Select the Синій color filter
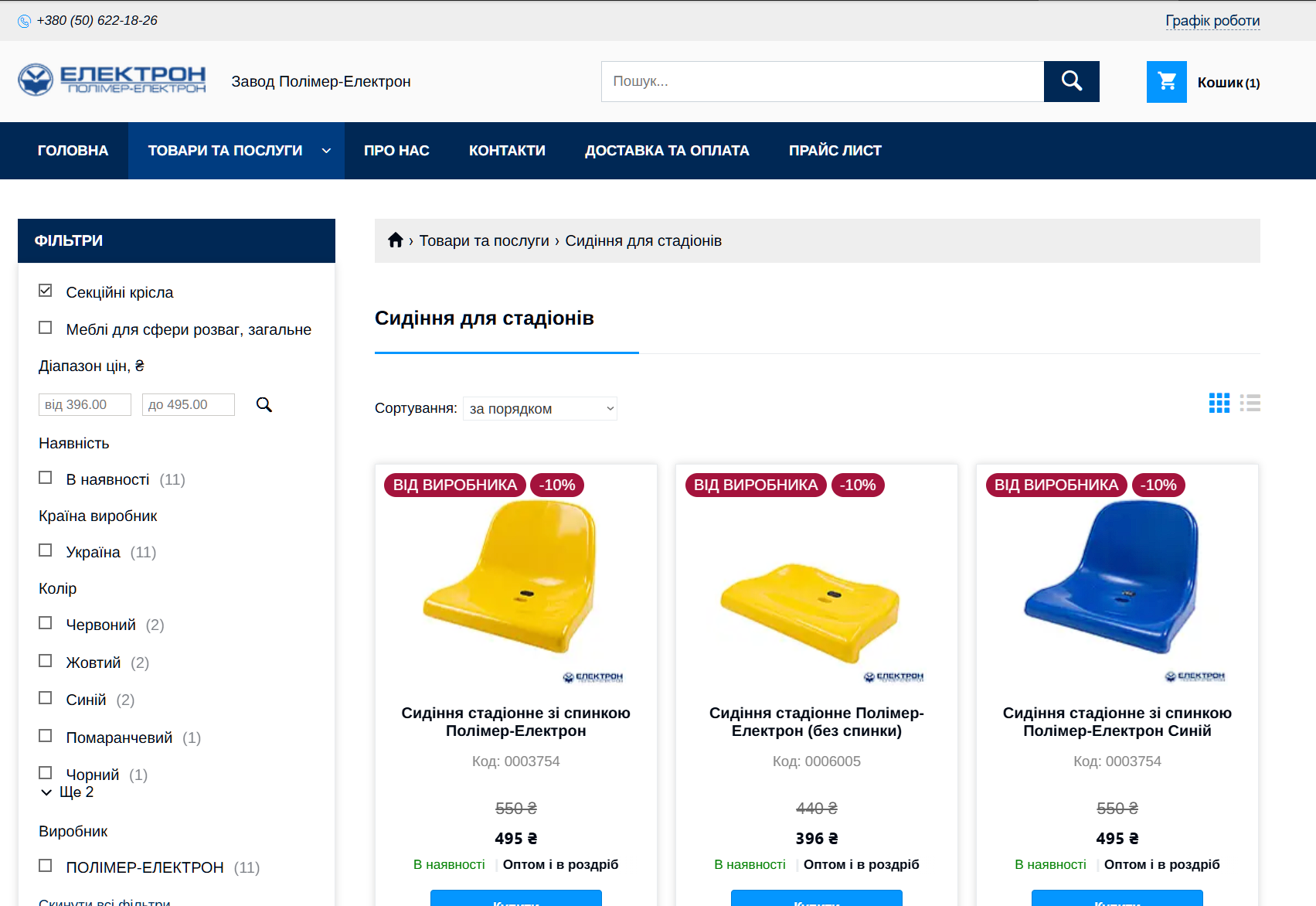Viewport: 1316px width, 906px height. tap(46, 698)
